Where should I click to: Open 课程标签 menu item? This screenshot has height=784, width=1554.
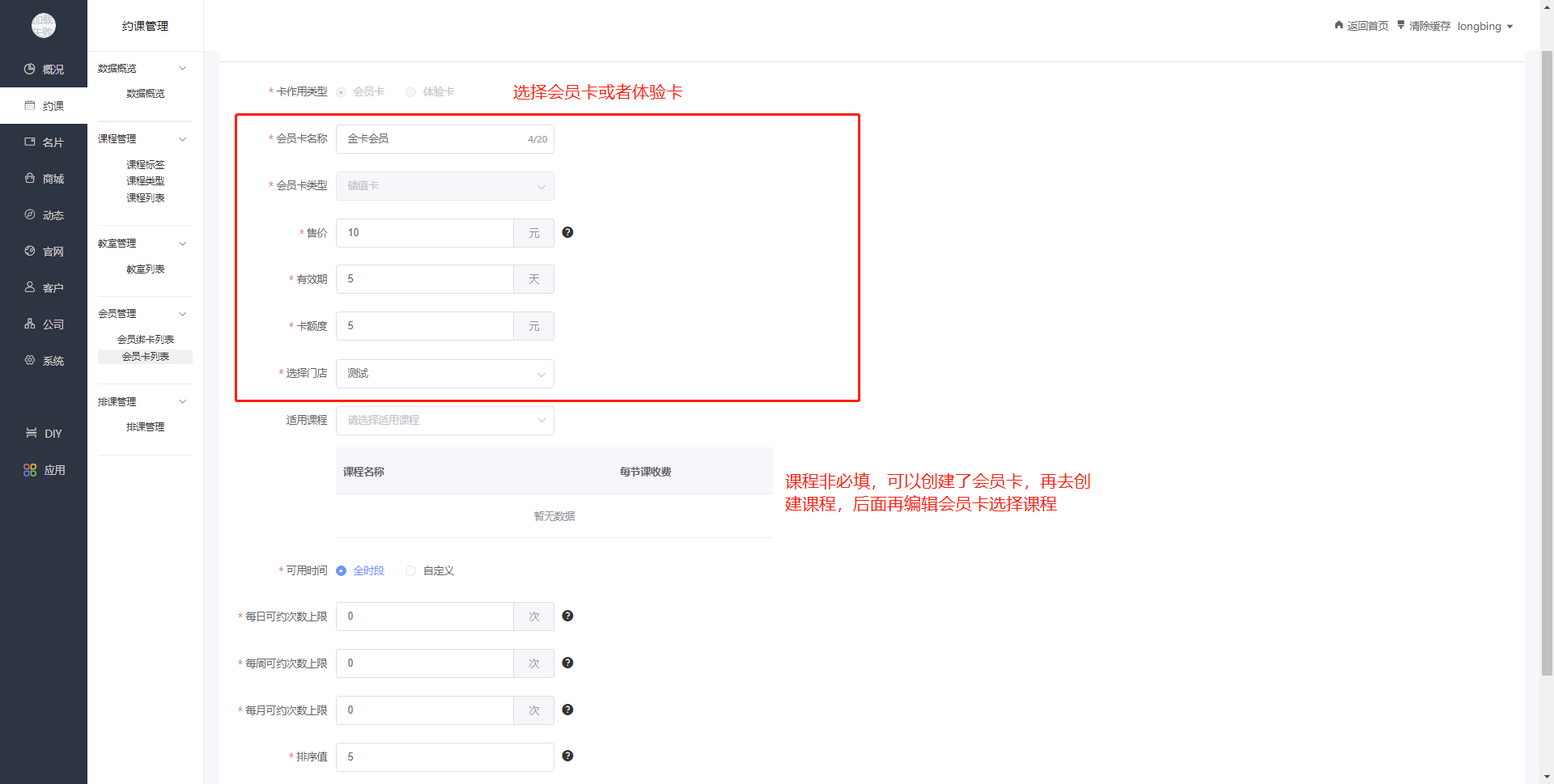pos(145,165)
